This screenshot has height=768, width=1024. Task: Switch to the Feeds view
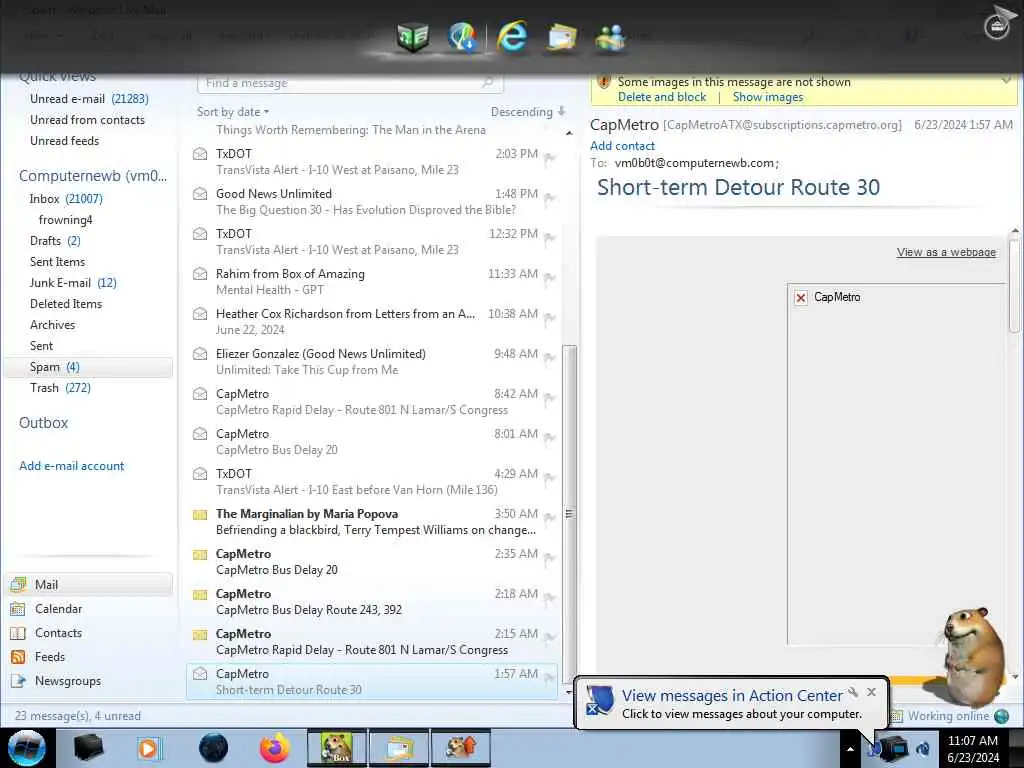tap(50, 657)
